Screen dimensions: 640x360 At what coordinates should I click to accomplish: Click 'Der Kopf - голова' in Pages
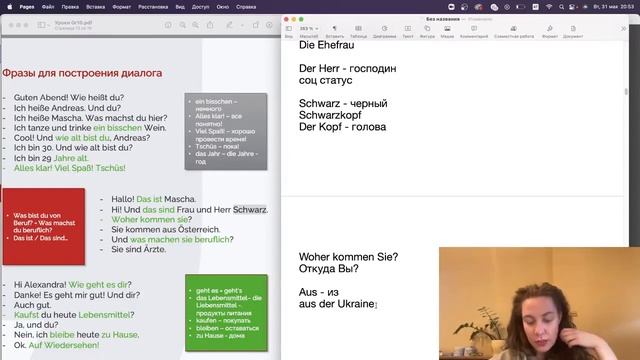[x=342, y=127]
